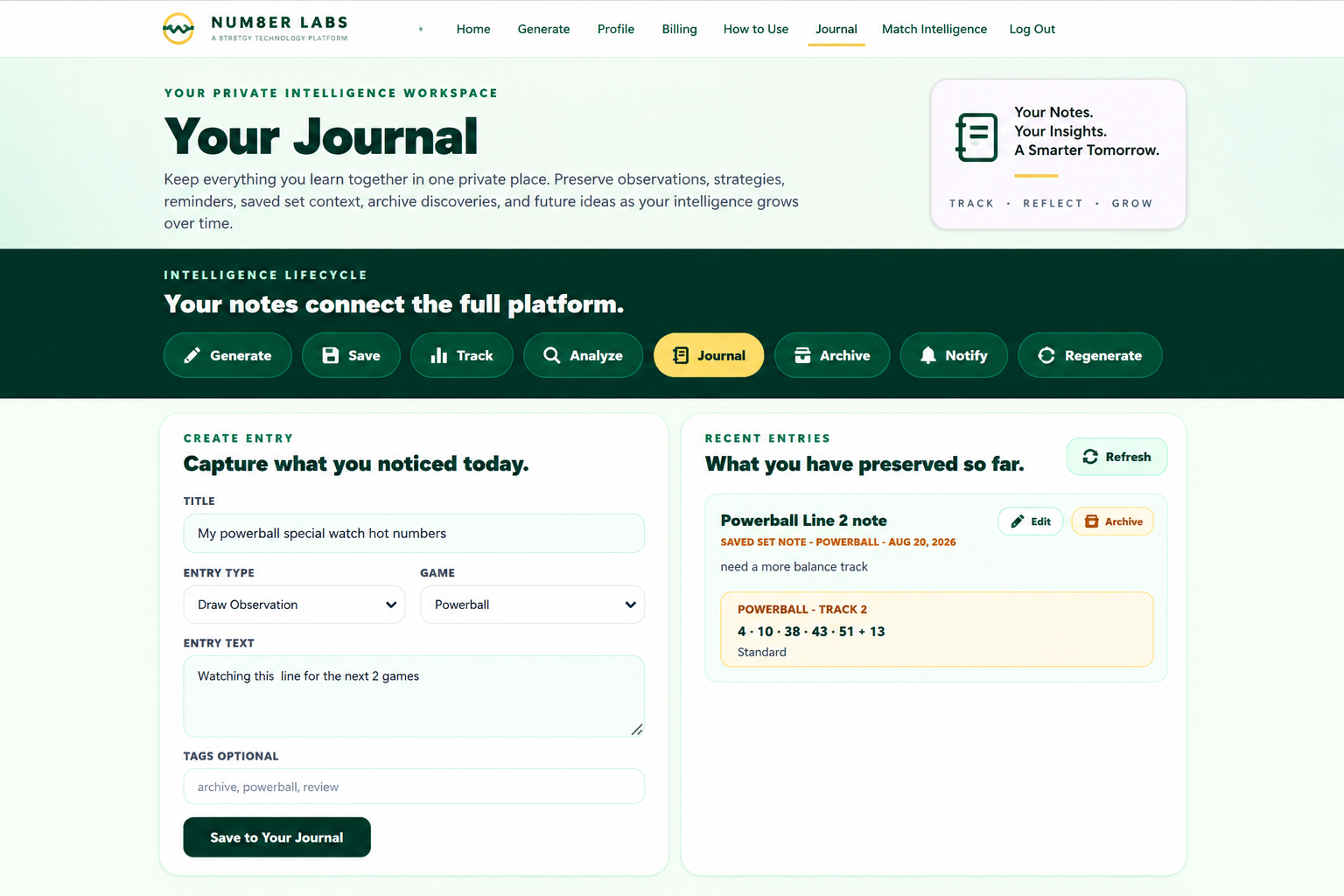Viewport: 1344px width, 896px height.
Task: Open the Profile nav item
Action: coord(616,29)
